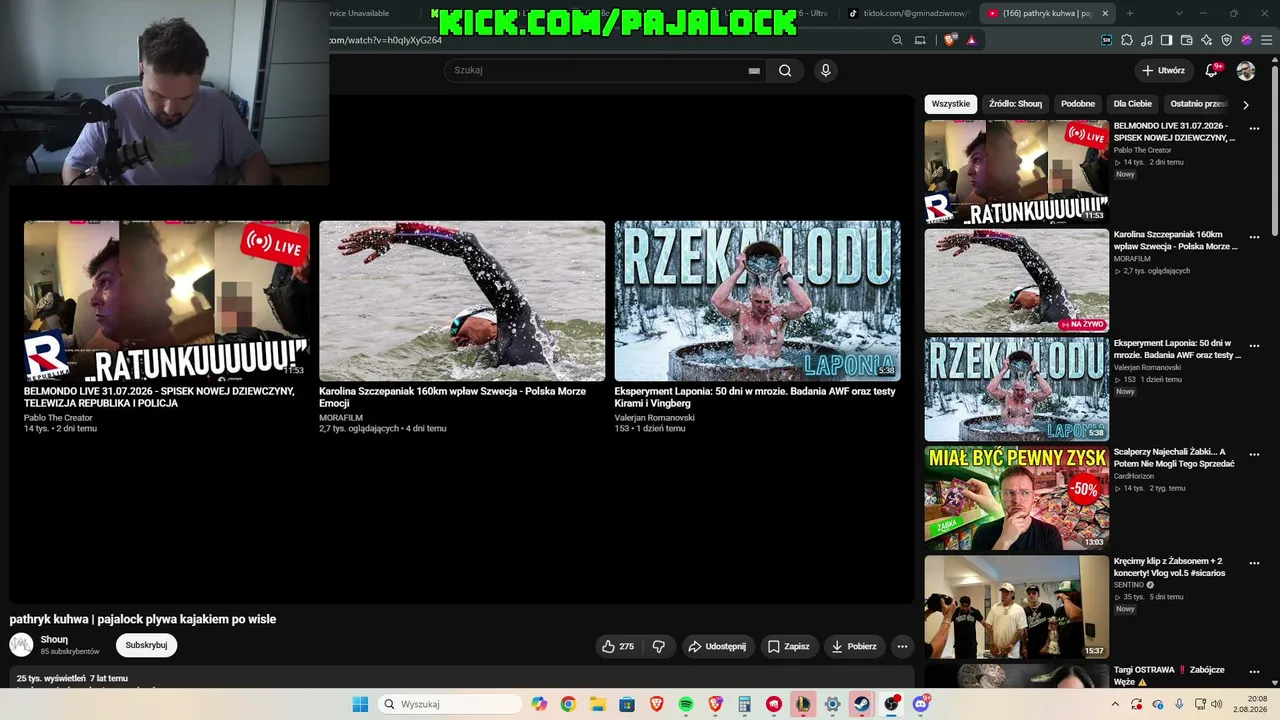Open a new browser tab with plus
The height and width of the screenshot is (720, 1280).
coord(1130,13)
